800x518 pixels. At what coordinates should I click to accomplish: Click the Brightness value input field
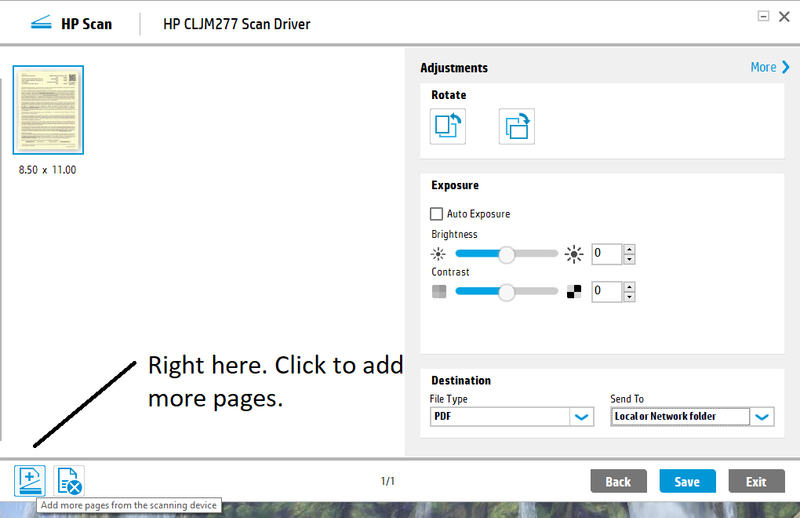click(x=606, y=254)
